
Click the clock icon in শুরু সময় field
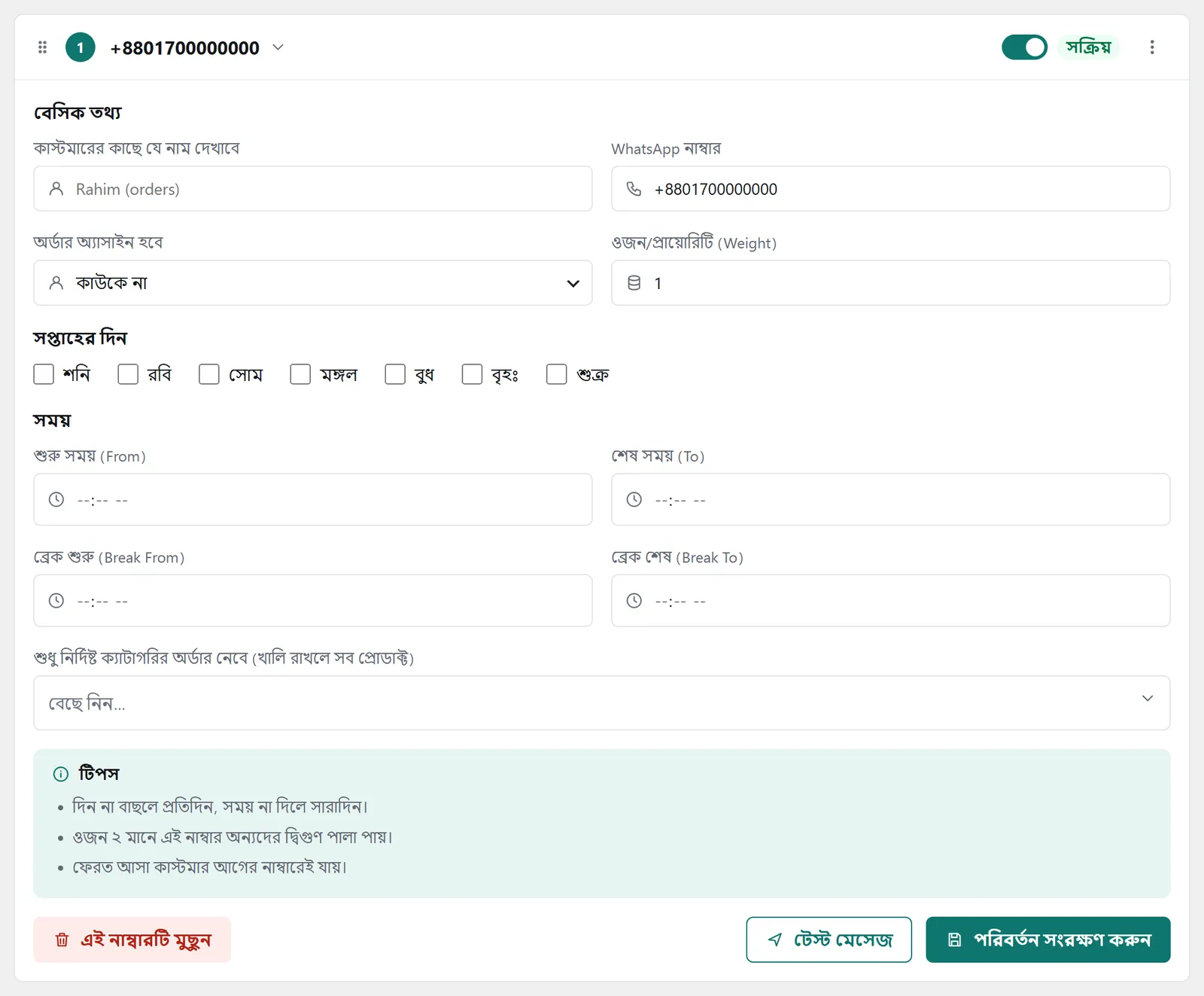(x=56, y=500)
